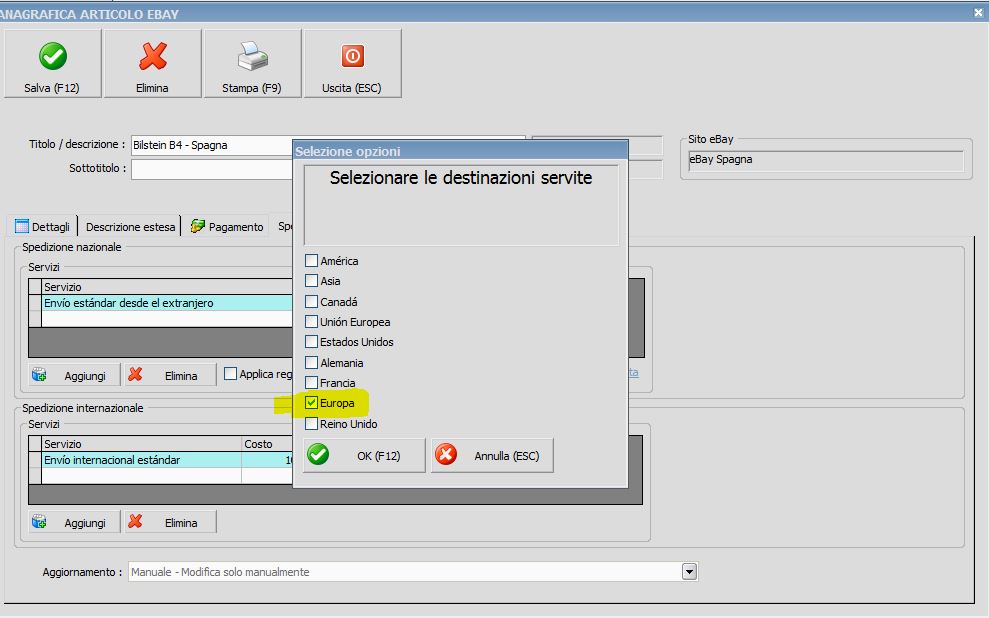The width and height of the screenshot is (989, 618).
Task: Click the Servizio header in national services
Action: click(x=167, y=287)
